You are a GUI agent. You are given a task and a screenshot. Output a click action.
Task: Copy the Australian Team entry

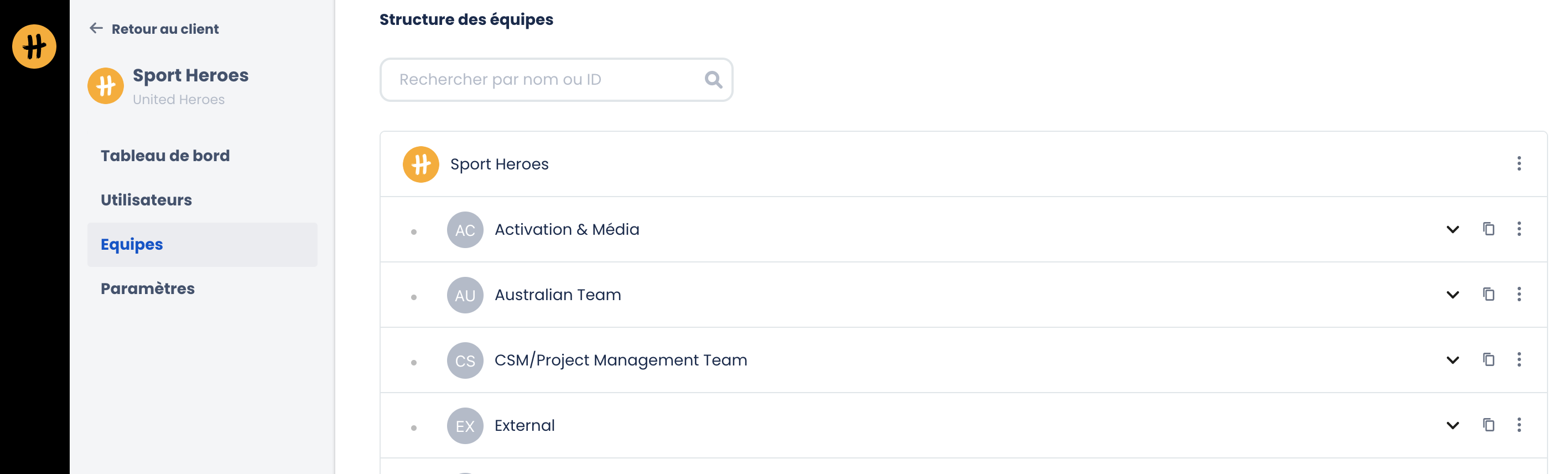1488,294
